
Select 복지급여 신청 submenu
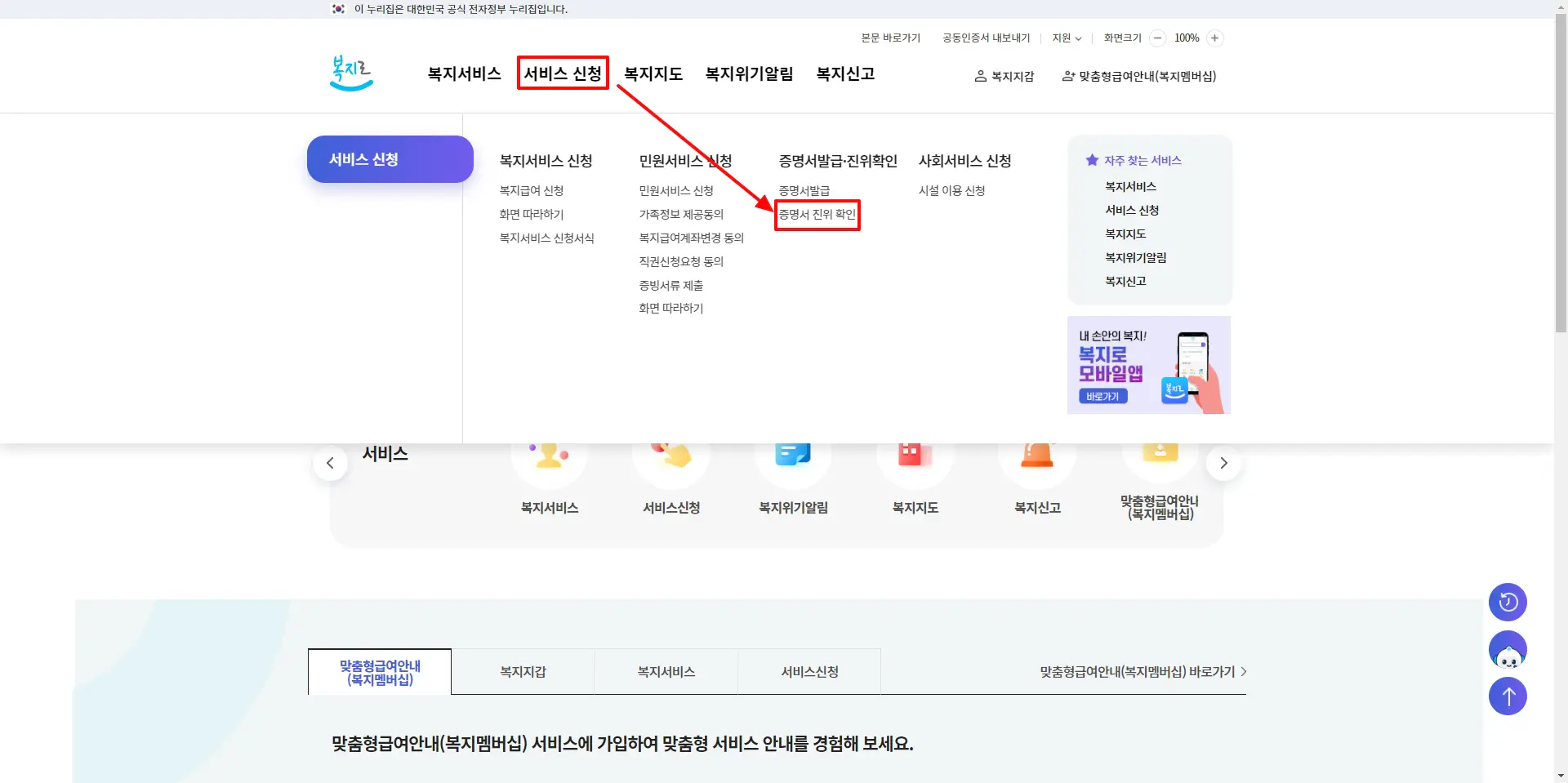(531, 190)
